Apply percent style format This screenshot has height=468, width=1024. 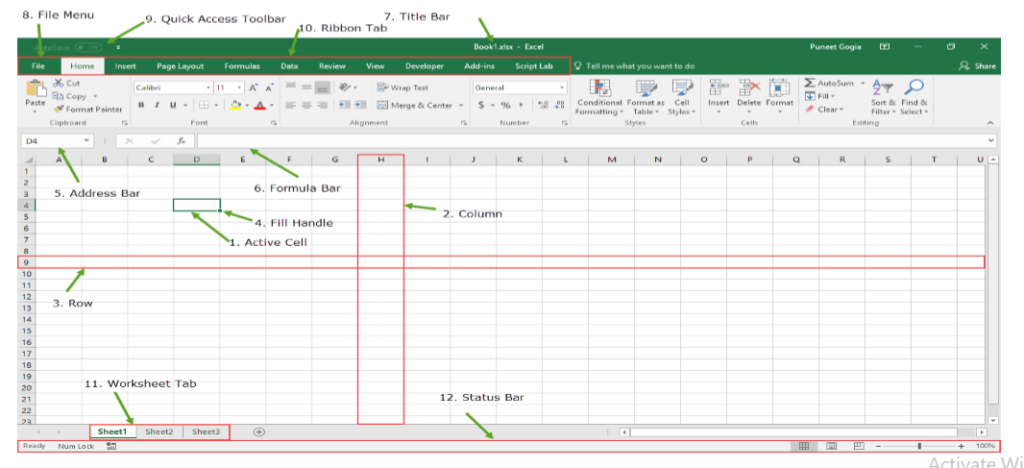tap(505, 105)
